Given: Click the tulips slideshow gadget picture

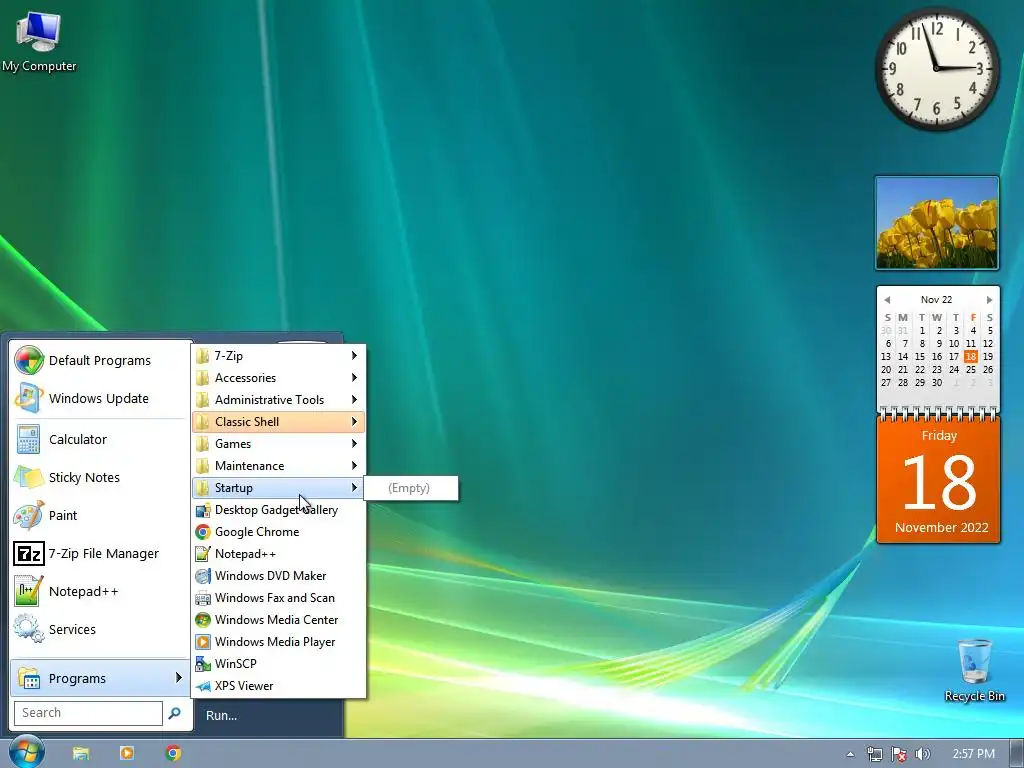Looking at the screenshot, I should pos(936,223).
